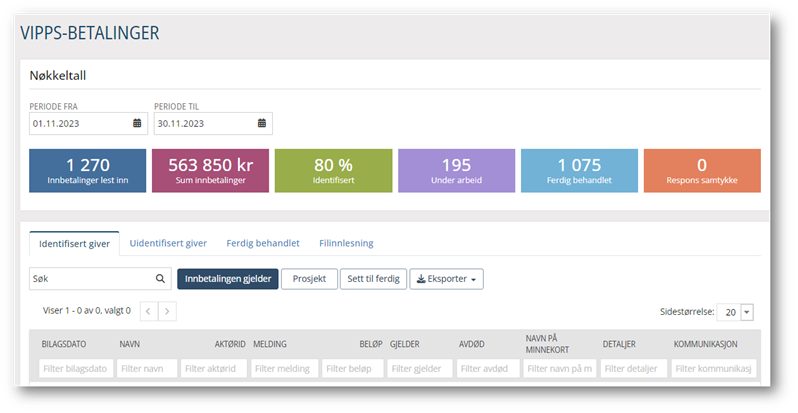Click the Filter kommunikasjon field
The width and height of the screenshot is (798, 413).
(714, 368)
